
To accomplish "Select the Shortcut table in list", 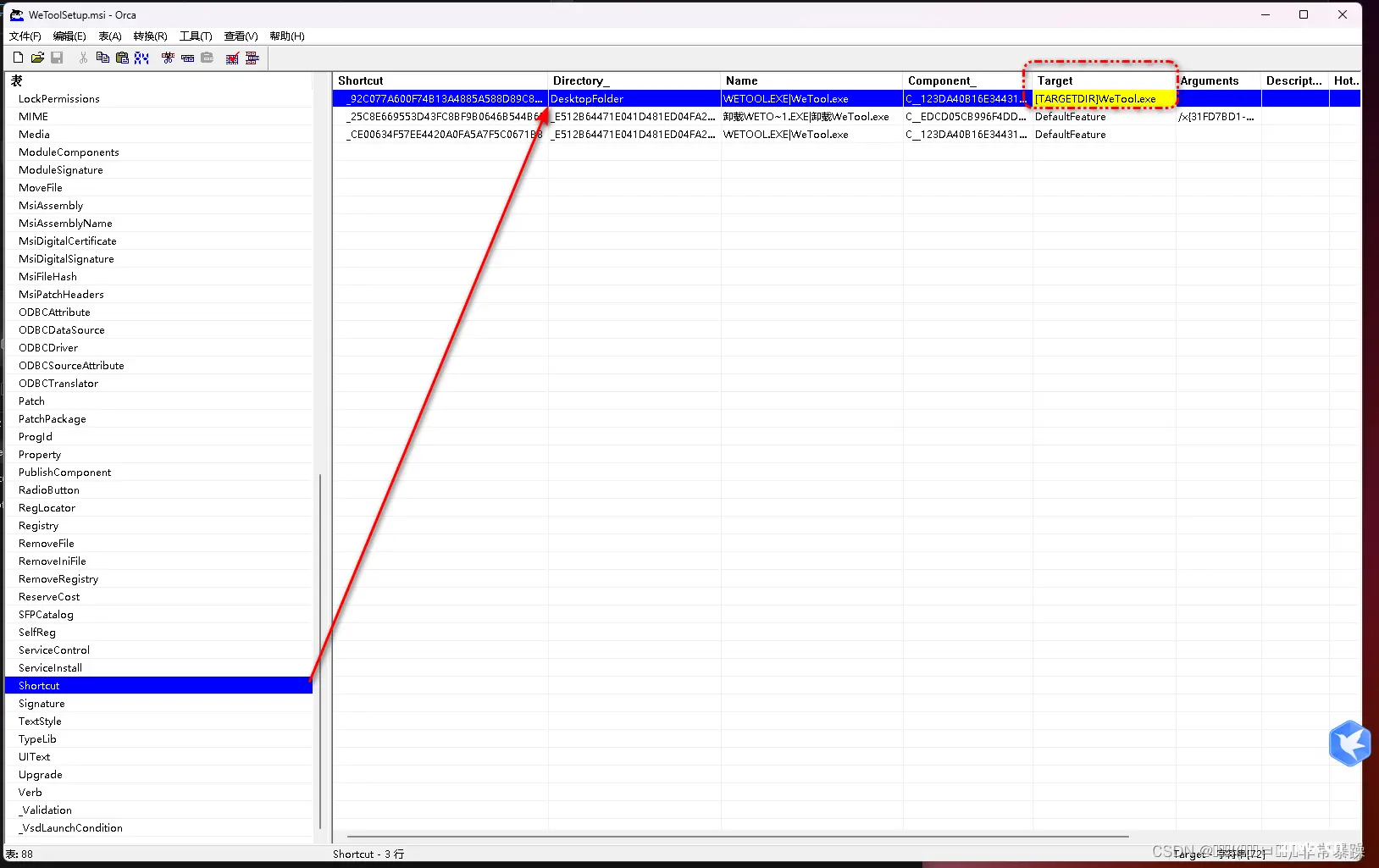I will tap(158, 685).
